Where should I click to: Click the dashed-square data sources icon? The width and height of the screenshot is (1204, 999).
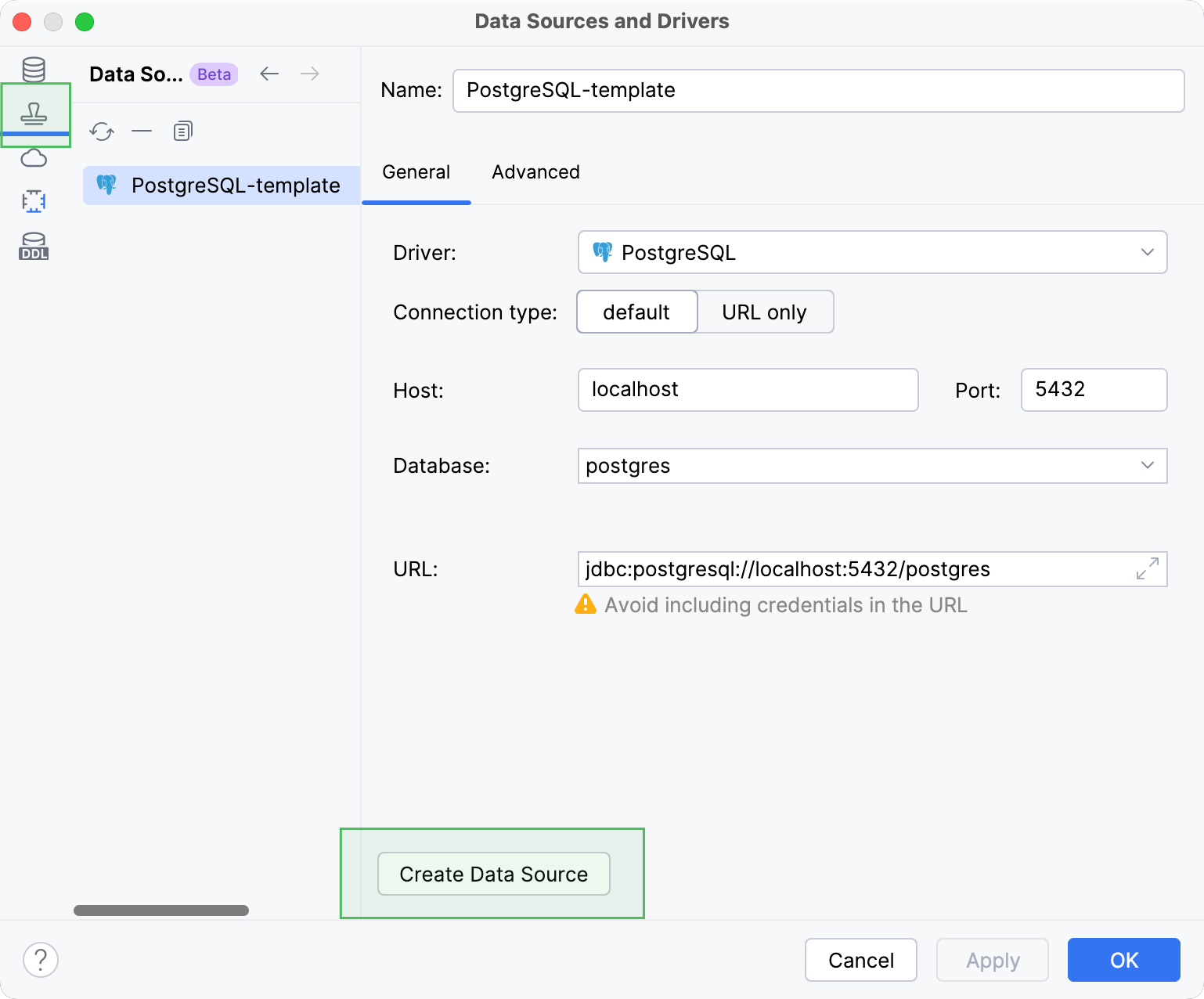coord(34,201)
